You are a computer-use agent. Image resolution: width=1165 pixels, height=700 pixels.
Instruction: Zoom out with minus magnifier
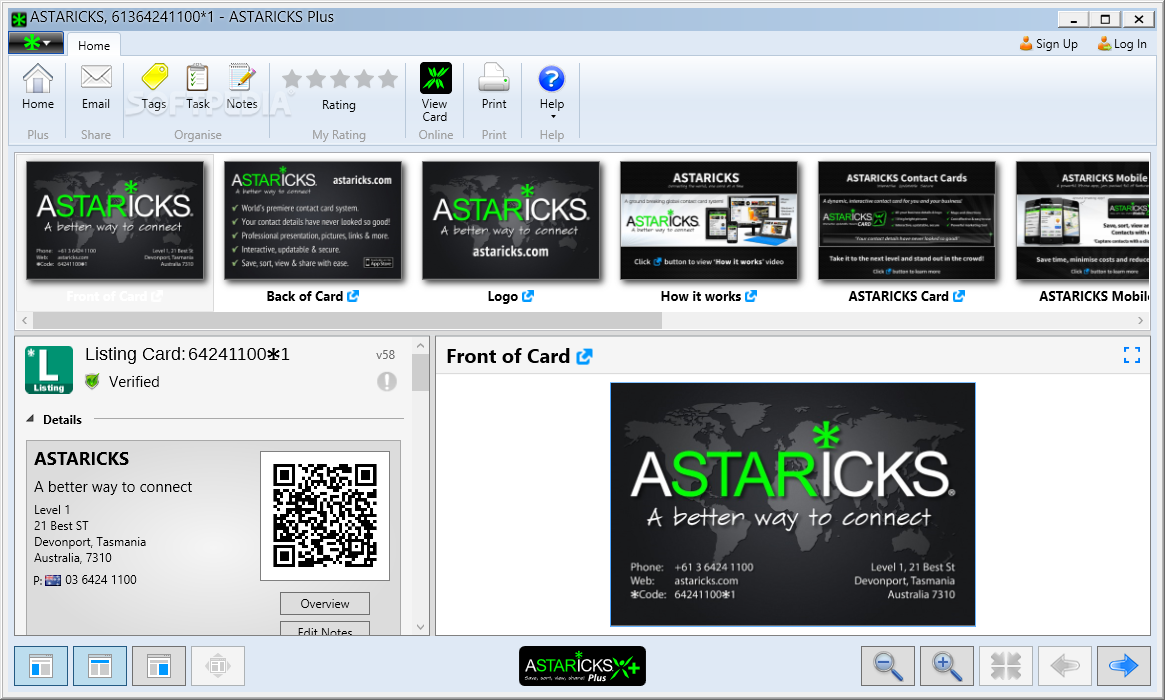tap(888, 665)
